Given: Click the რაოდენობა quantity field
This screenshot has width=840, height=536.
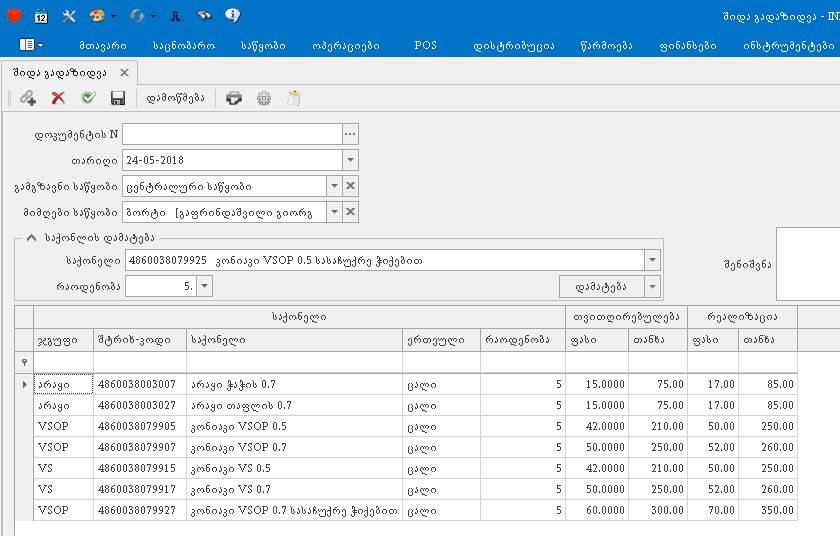Looking at the screenshot, I should pos(161,286).
